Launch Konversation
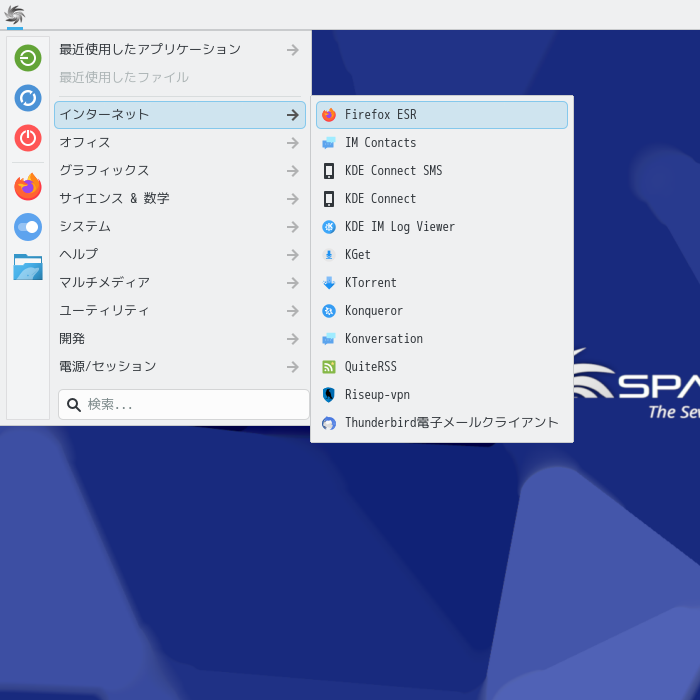 (x=442, y=339)
